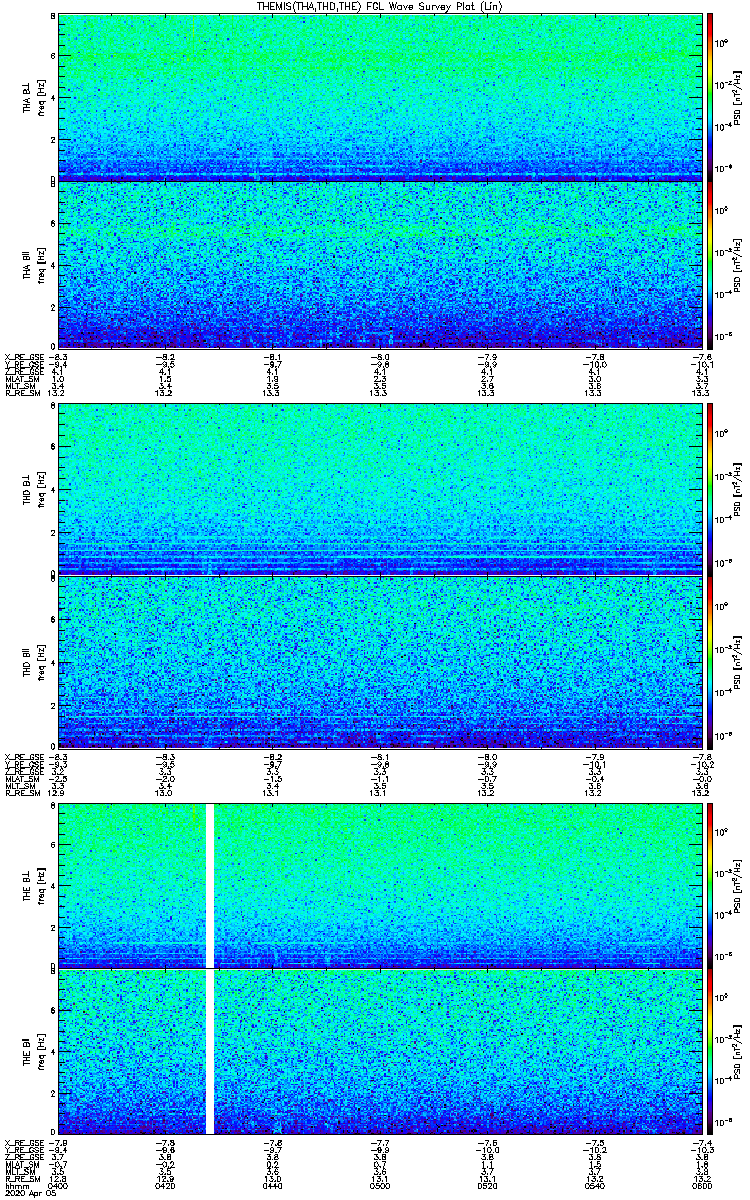Screen dimensions: 750x1200
Task: Click the PSD color bar beside THE B-parallel
Action: coord(710,1051)
